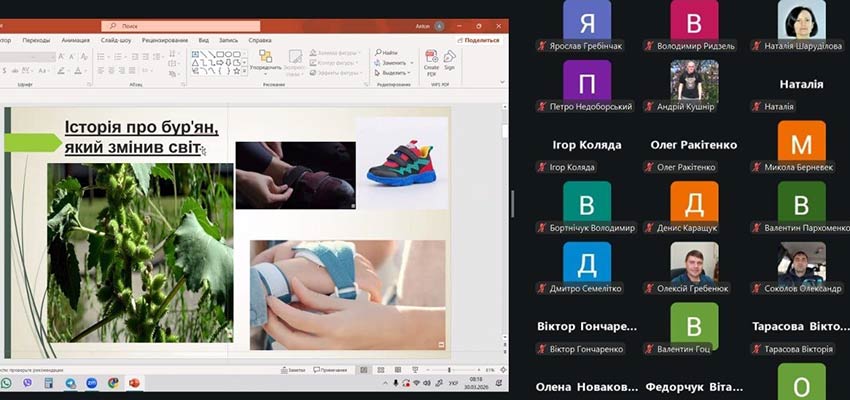The image size is (850, 400).
Task: Open Google Chrome from the taskbar
Action: tap(113, 383)
